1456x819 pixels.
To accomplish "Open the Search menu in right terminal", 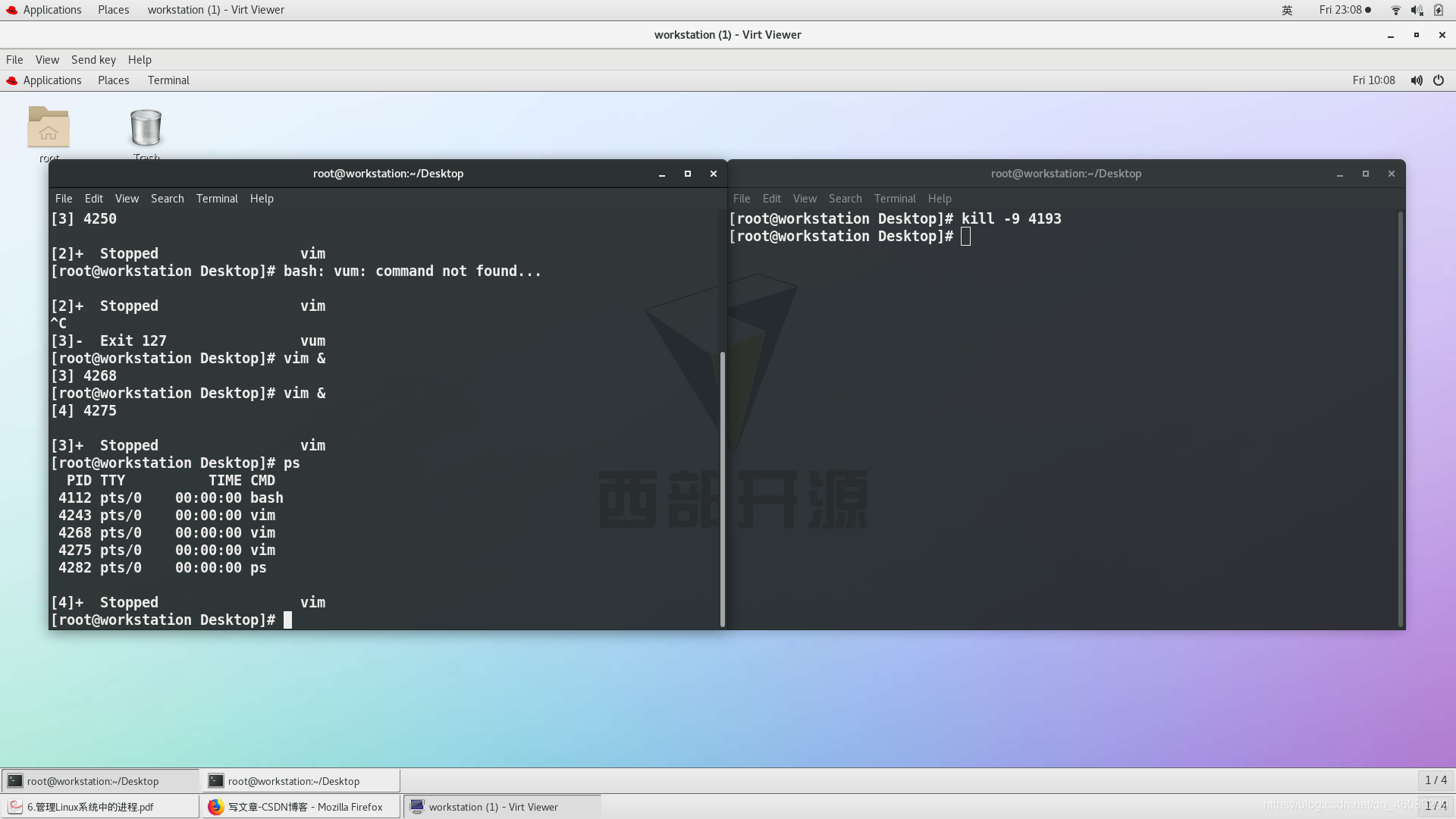I will [845, 198].
